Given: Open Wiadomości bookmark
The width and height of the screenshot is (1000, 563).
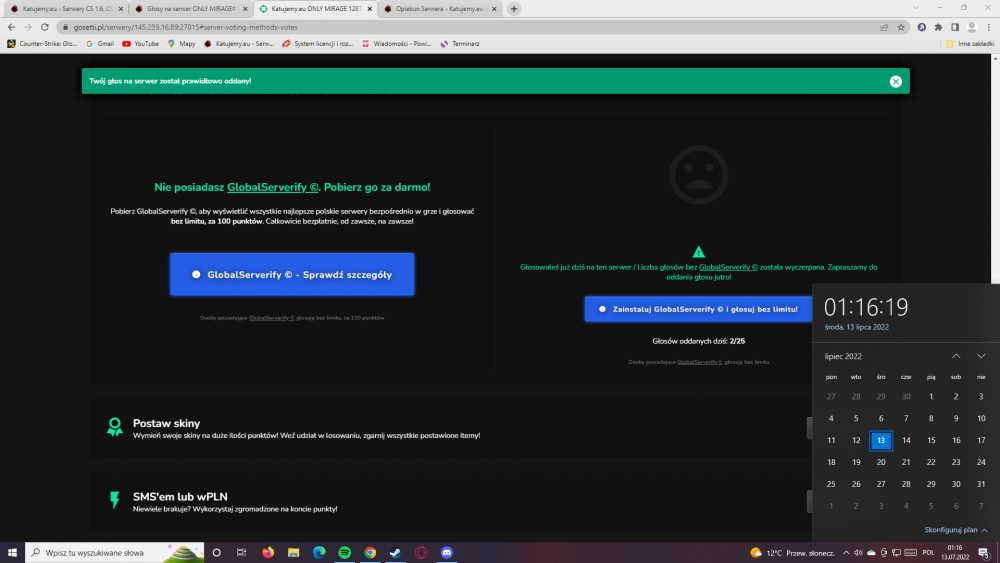Looking at the screenshot, I should (x=397, y=44).
